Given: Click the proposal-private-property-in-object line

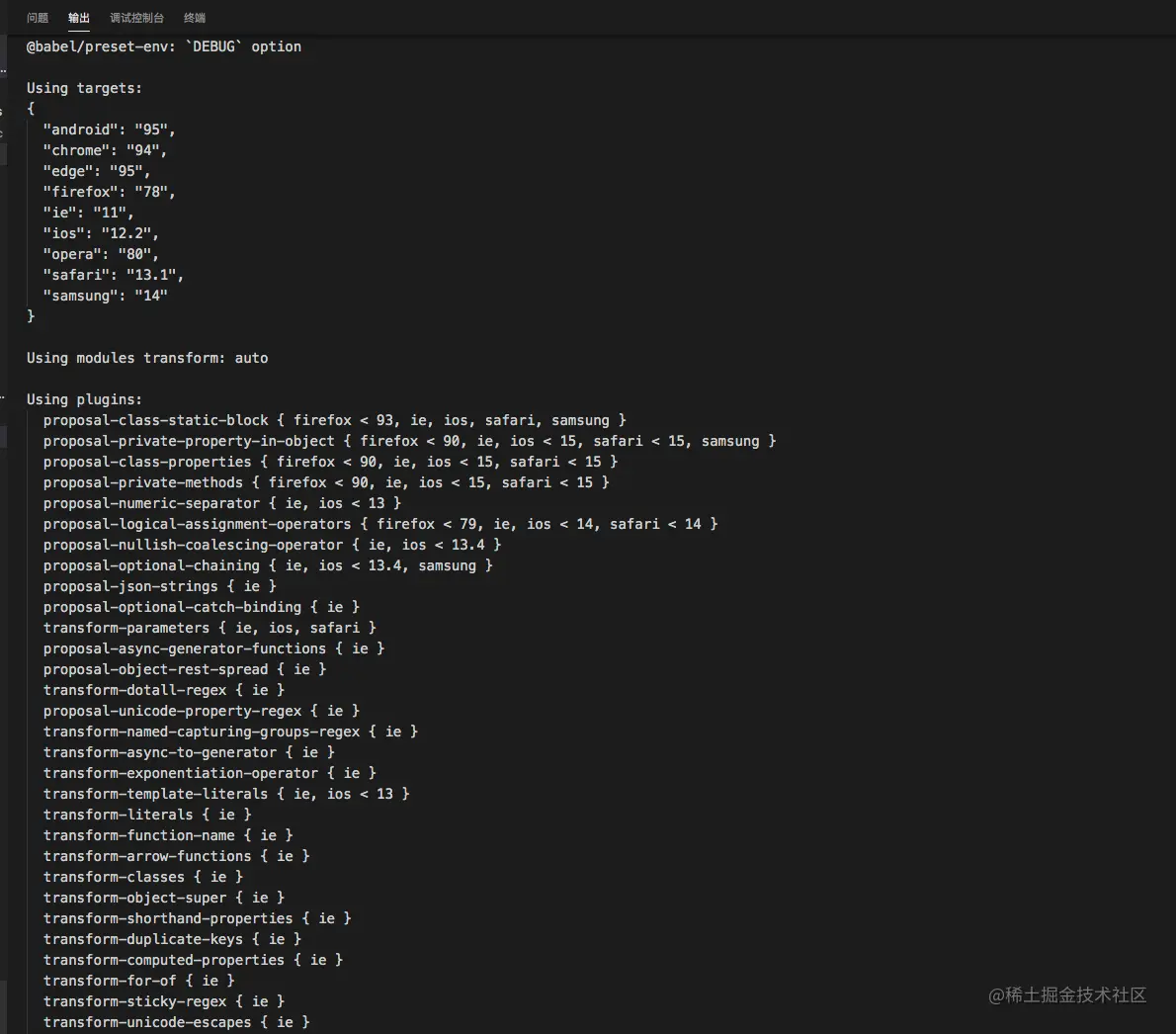Looking at the screenshot, I should 409,441.
